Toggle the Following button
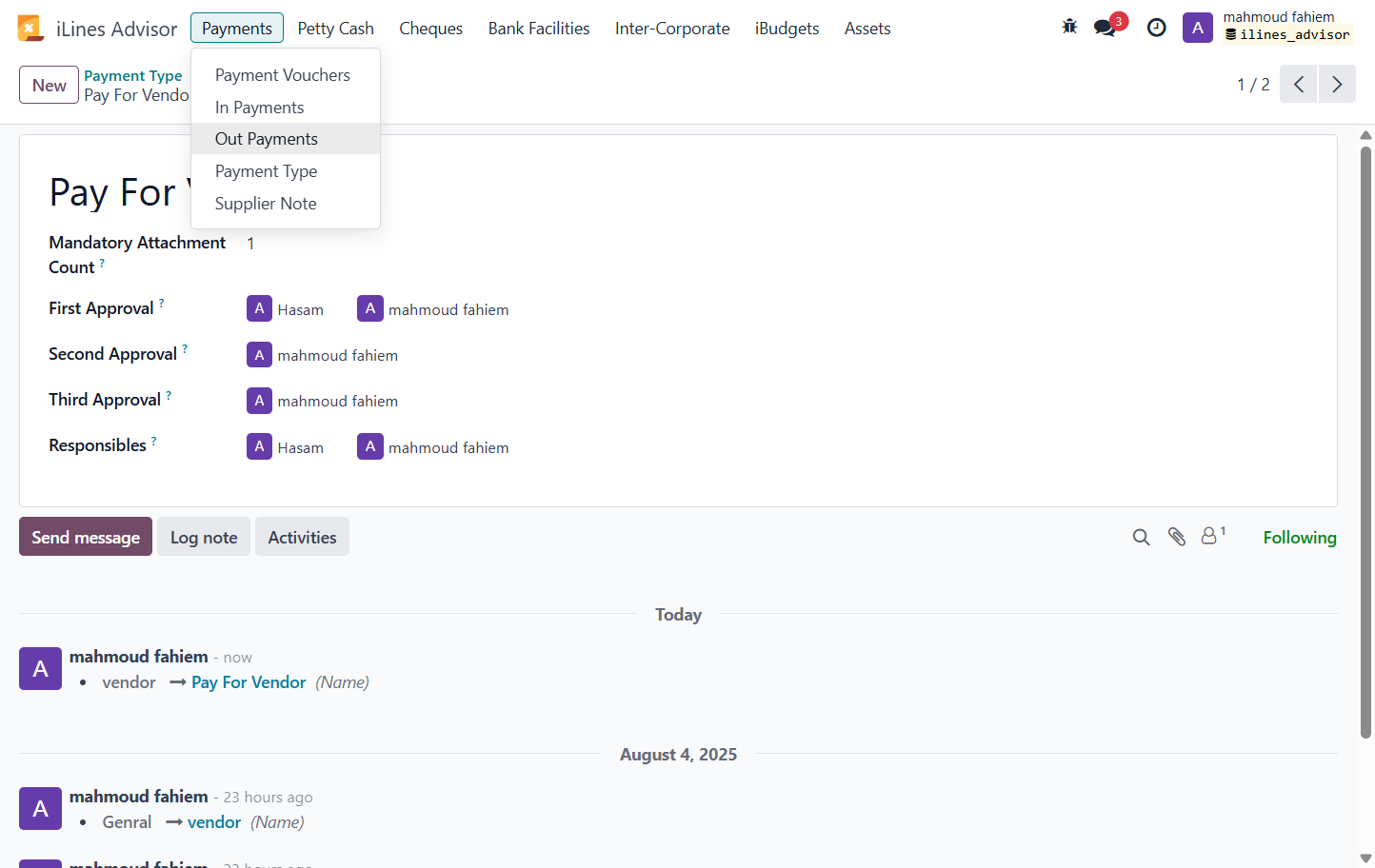This screenshot has height=868, width=1375. (1300, 538)
